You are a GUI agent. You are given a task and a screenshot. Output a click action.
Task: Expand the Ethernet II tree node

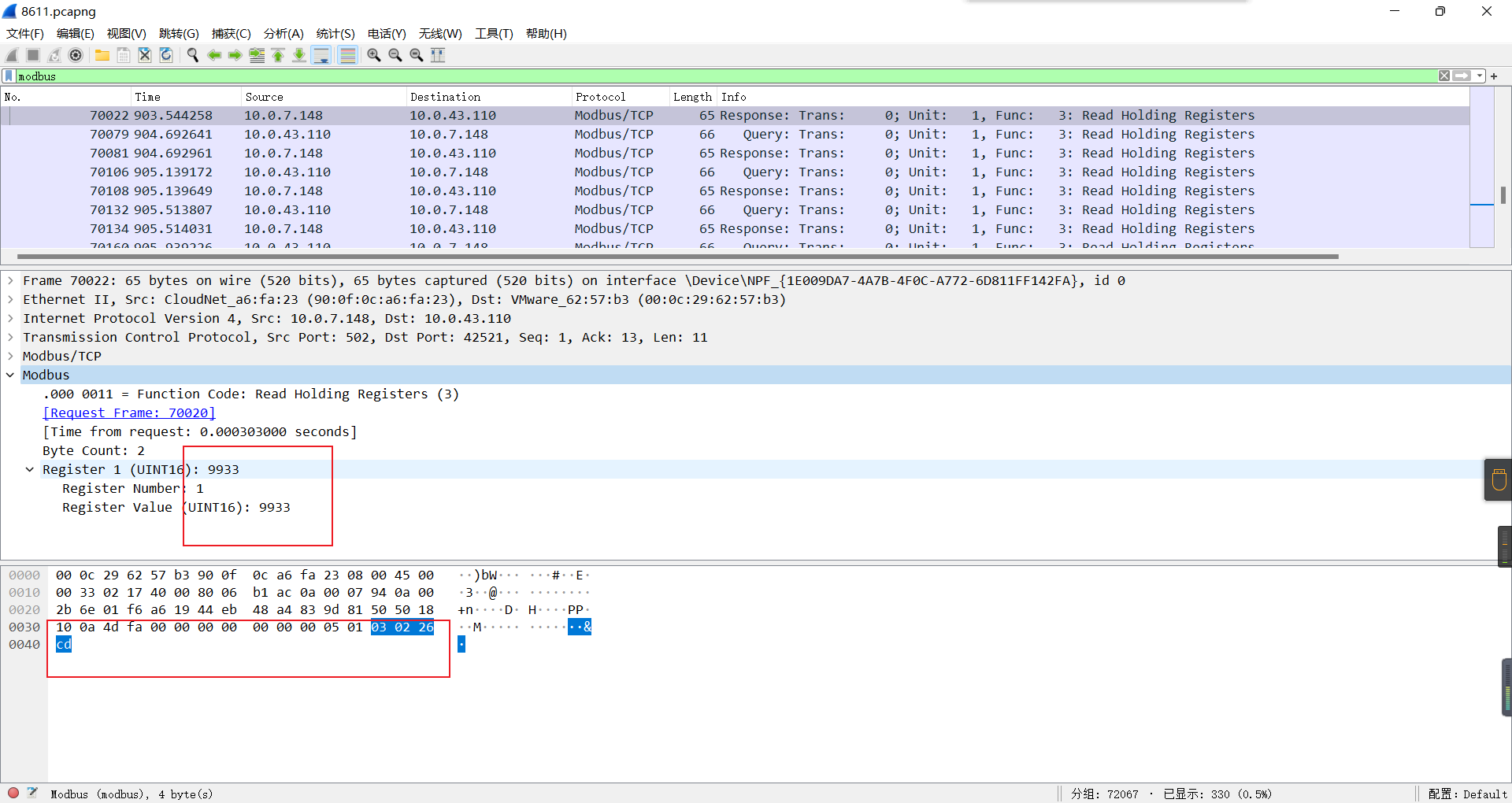(x=10, y=299)
